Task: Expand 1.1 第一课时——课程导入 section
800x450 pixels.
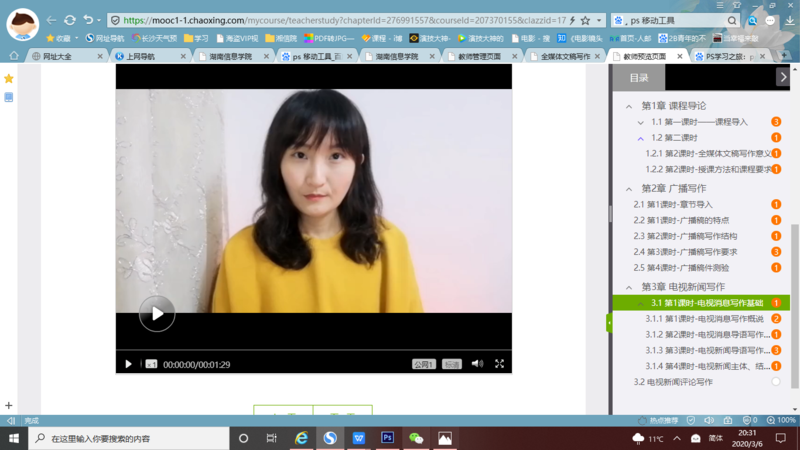Action: (x=641, y=122)
